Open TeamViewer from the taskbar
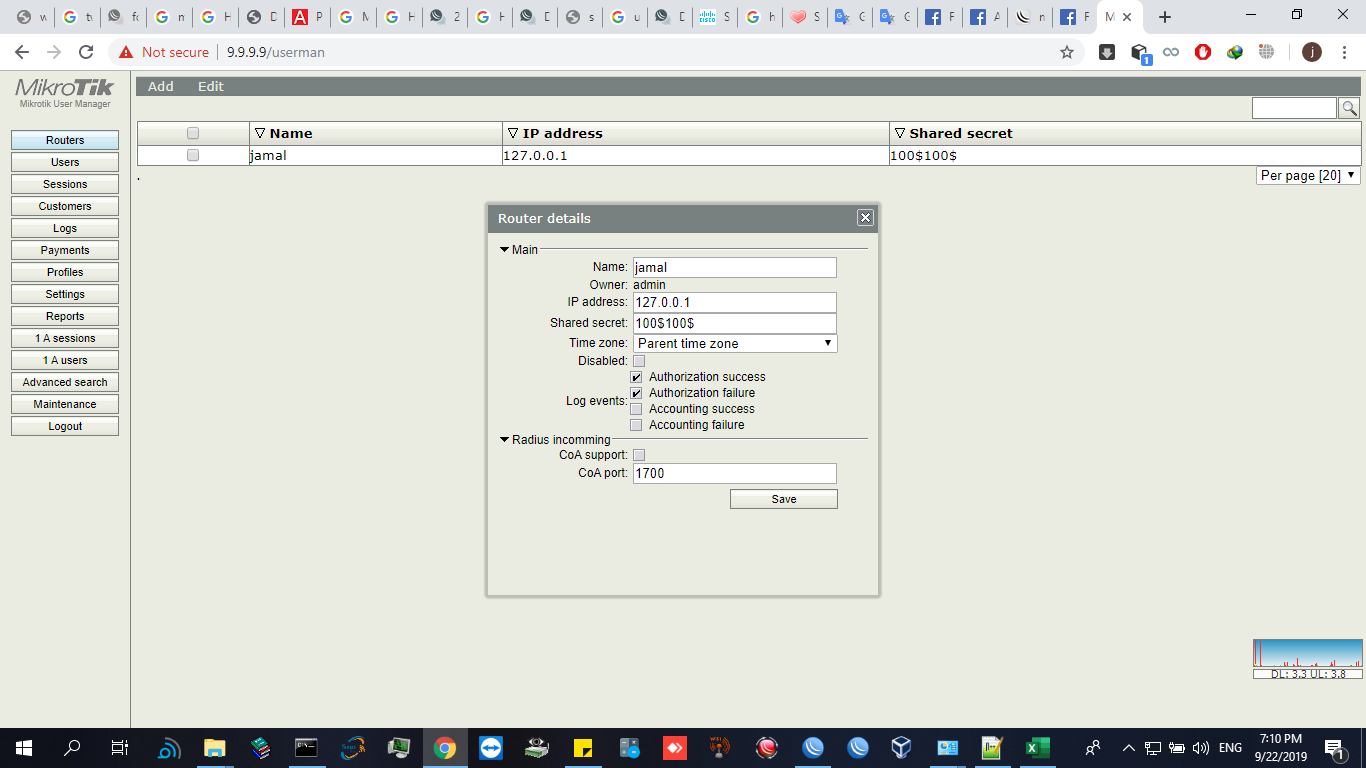1366x768 pixels. click(x=492, y=747)
